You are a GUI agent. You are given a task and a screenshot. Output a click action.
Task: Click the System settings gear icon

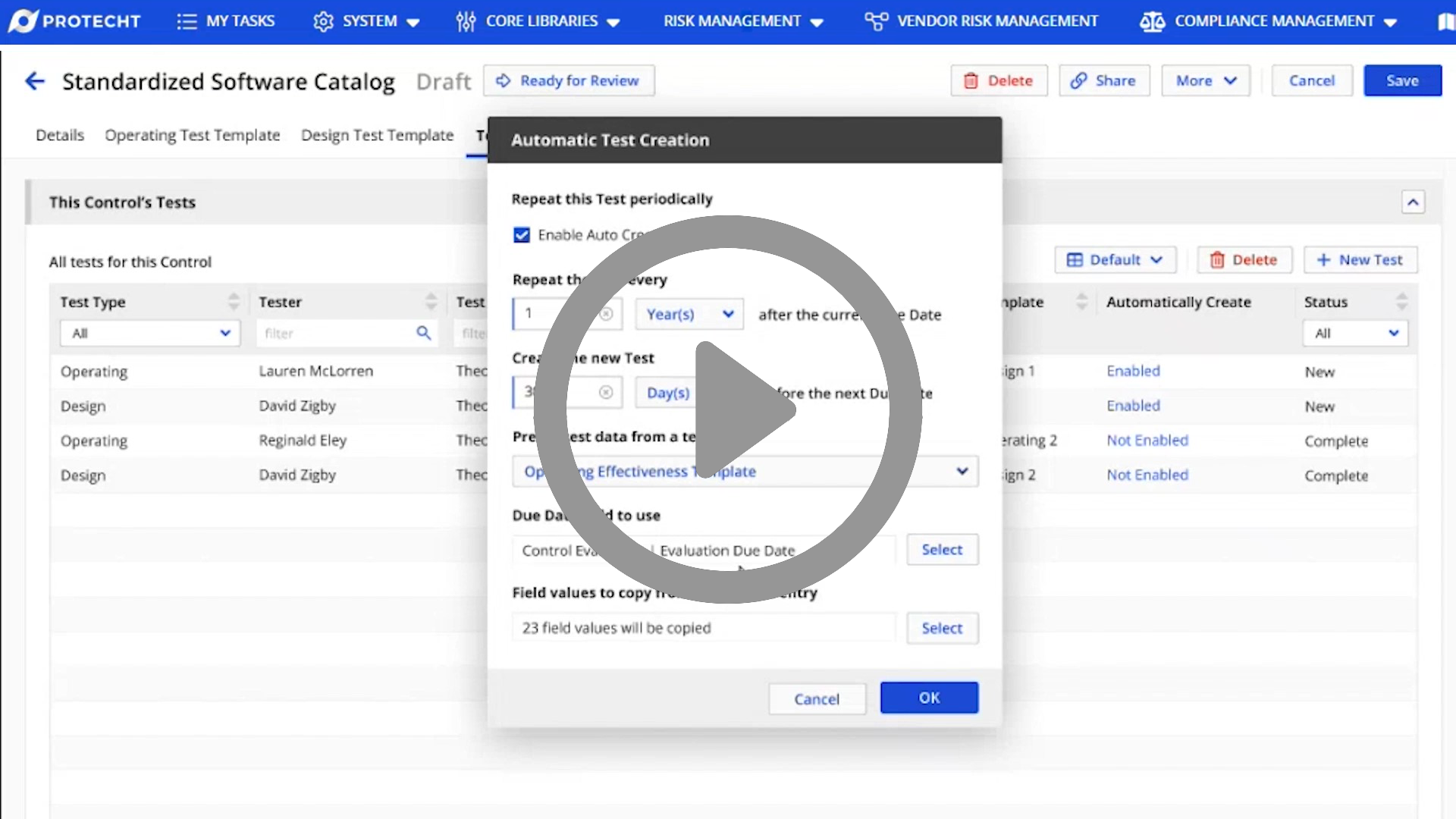pos(323,21)
